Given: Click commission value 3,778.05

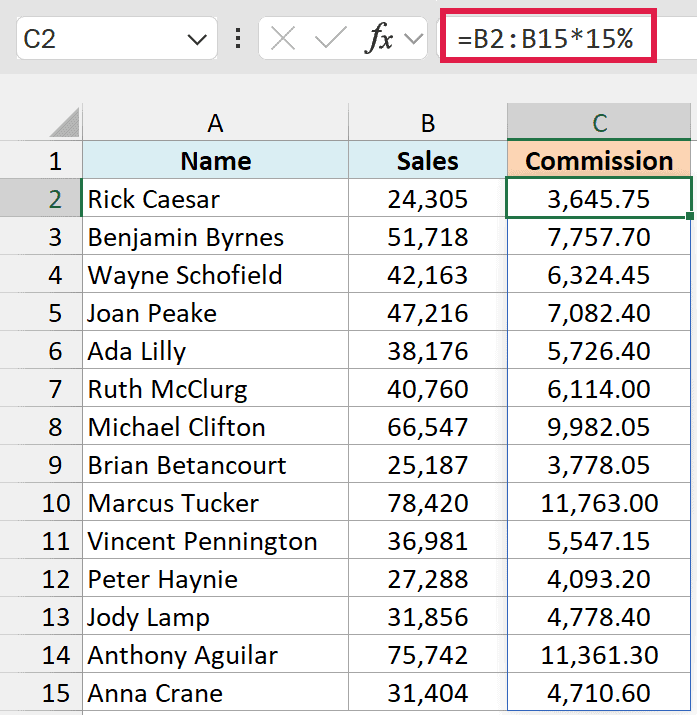Looking at the screenshot, I should point(599,464).
